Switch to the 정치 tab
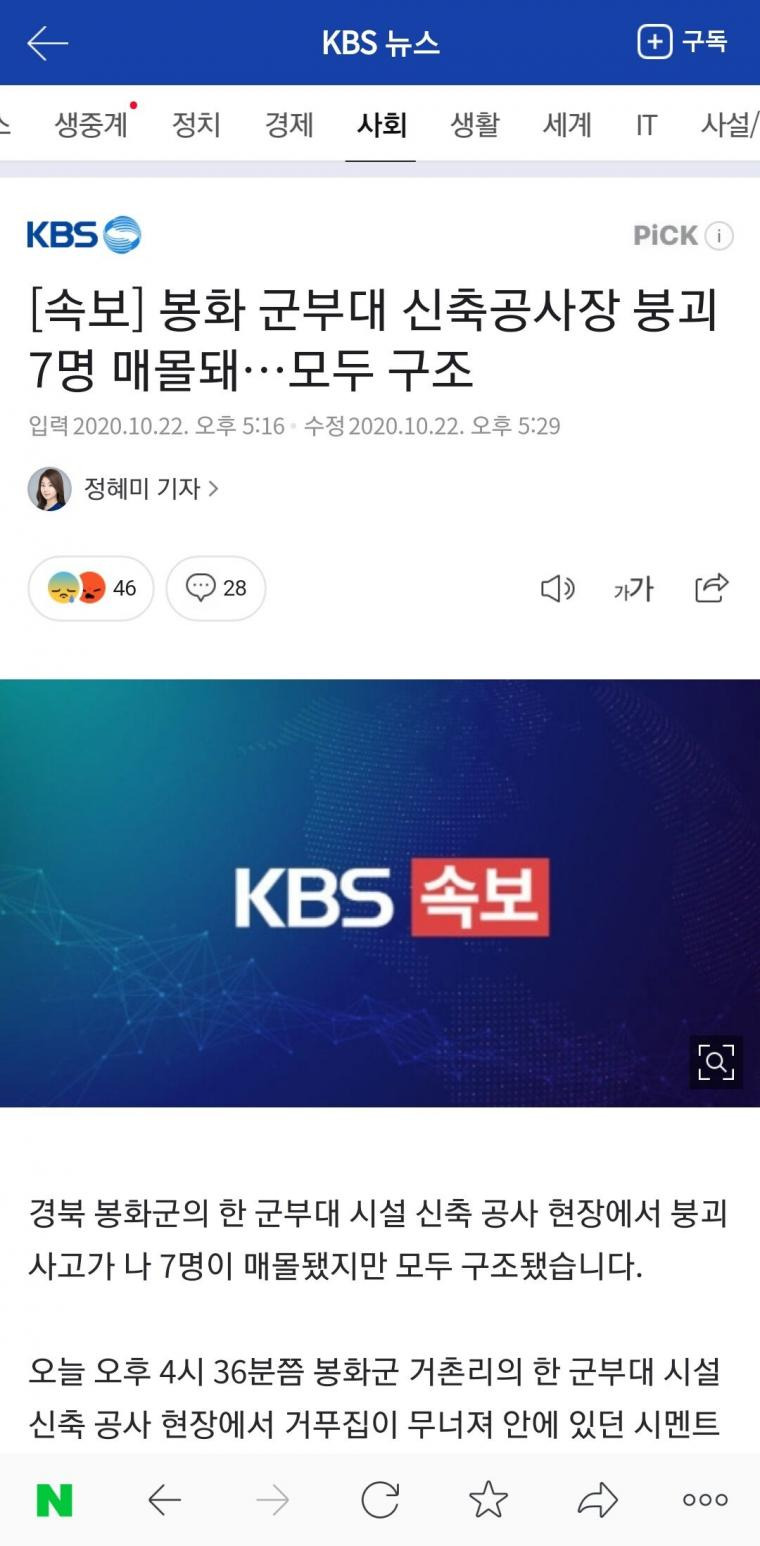 click(196, 125)
